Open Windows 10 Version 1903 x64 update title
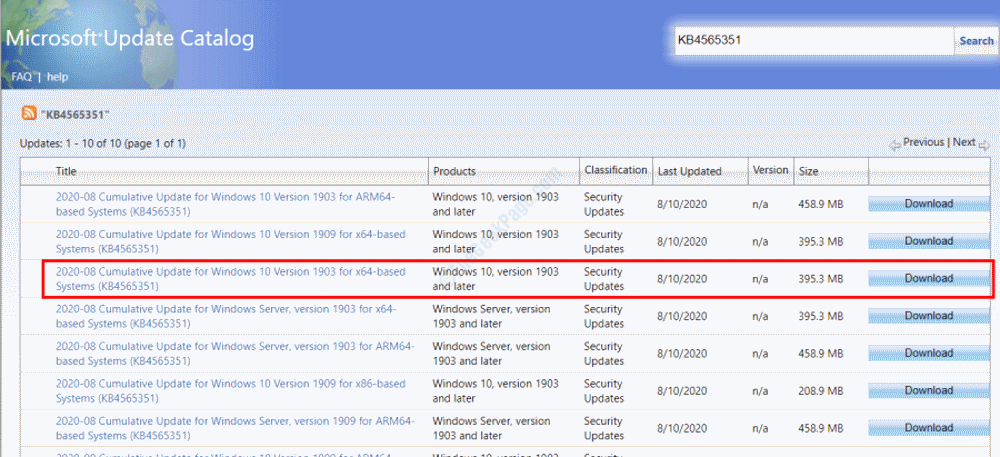The image size is (1000, 457). pyautogui.click(x=230, y=279)
